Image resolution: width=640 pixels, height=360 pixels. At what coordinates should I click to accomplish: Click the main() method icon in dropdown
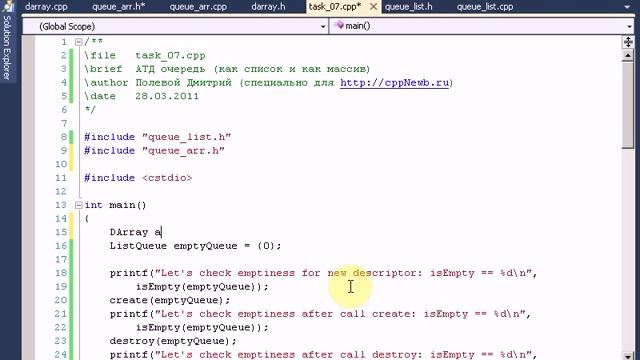(339, 26)
